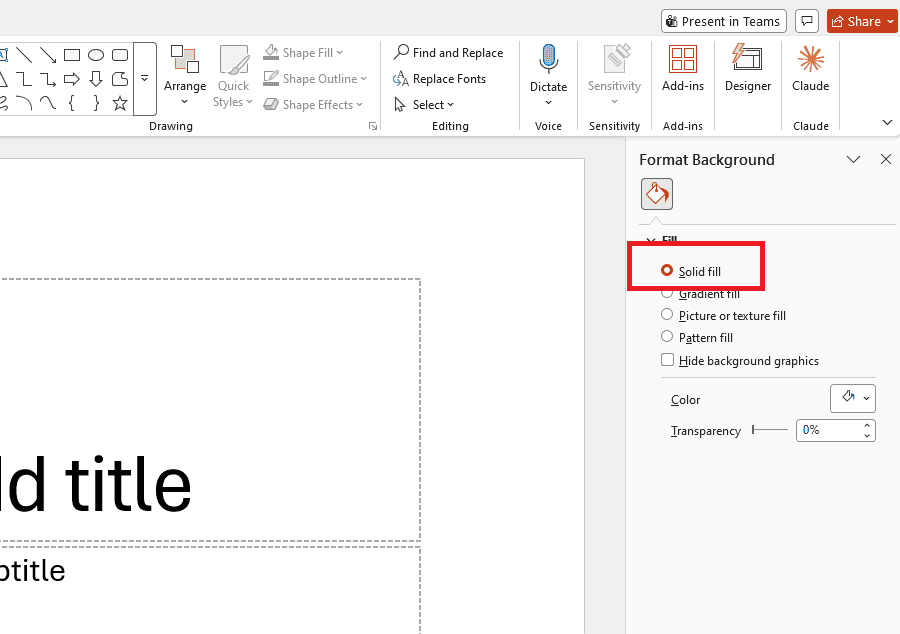Collapse the Fill section
Viewport: 900px width, 634px height.
click(x=651, y=240)
